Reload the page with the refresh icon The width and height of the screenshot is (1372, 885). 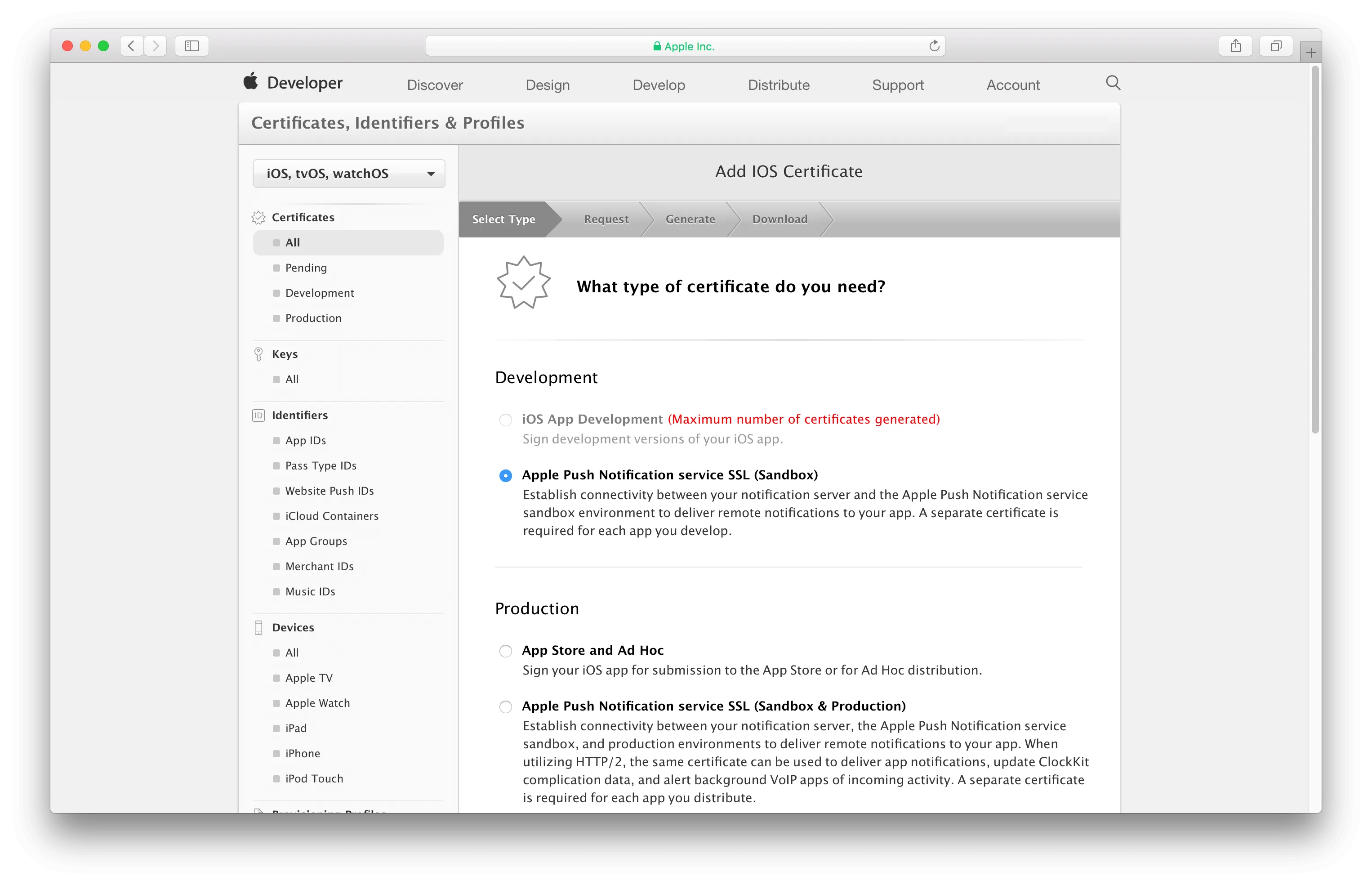point(934,46)
